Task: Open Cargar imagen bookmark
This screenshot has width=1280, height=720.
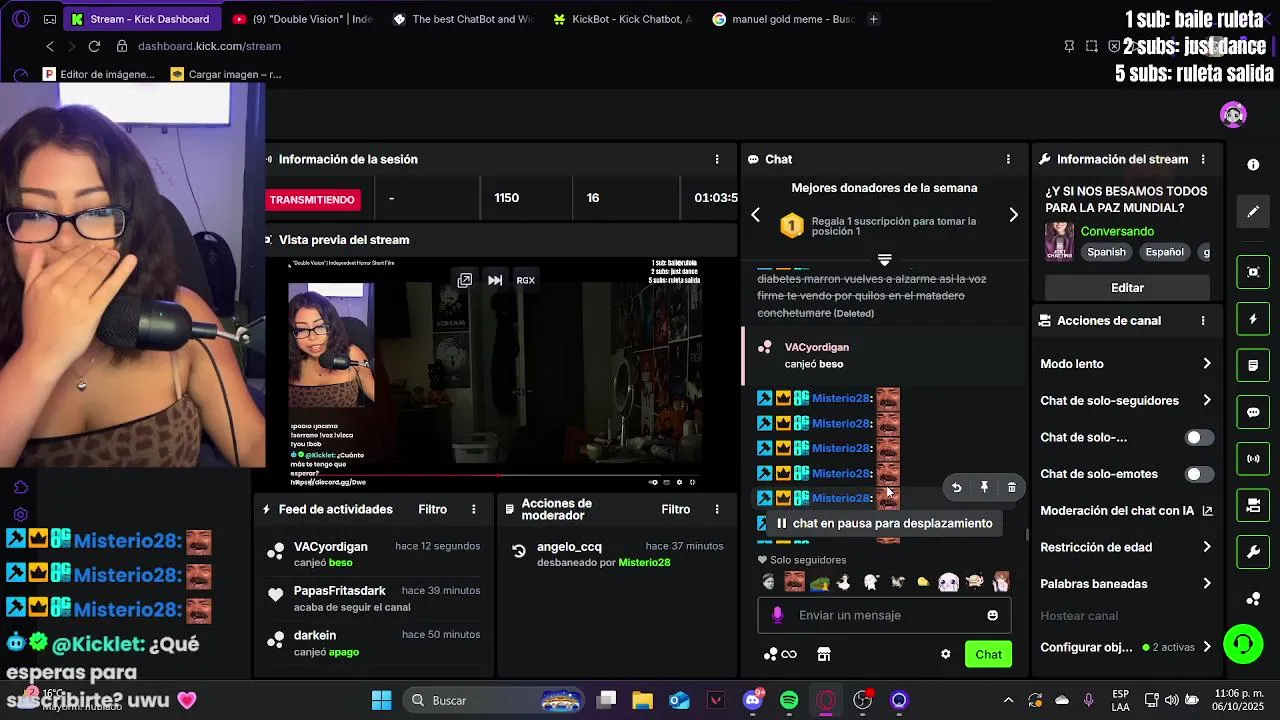Action: click(x=226, y=74)
